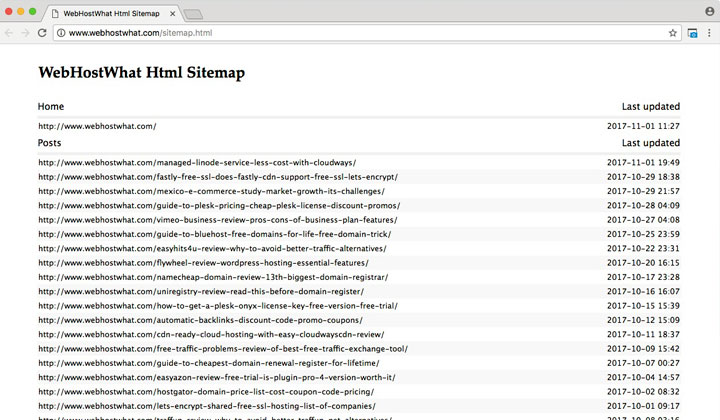Click the date 2017-10-04 14:57
Screen dimensions: 720x420
[x=643, y=377]
